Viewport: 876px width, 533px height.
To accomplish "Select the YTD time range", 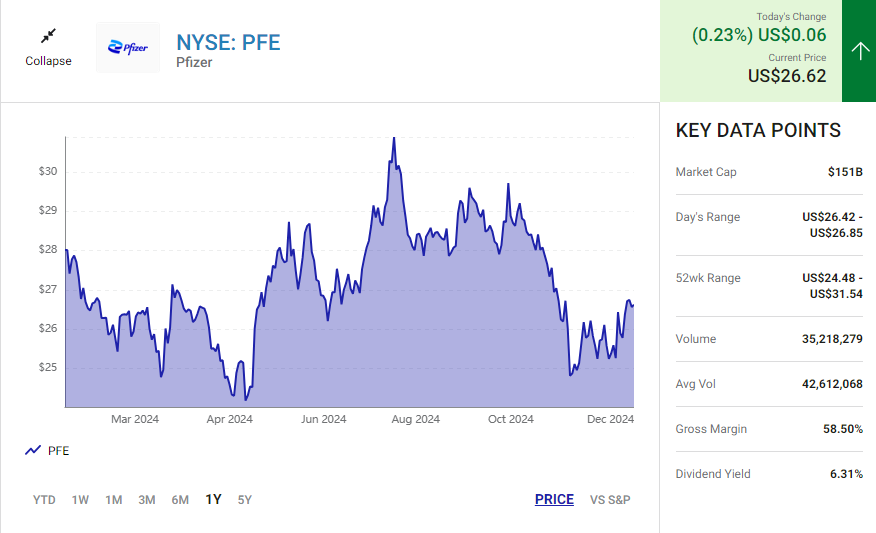I will (44, 499).
